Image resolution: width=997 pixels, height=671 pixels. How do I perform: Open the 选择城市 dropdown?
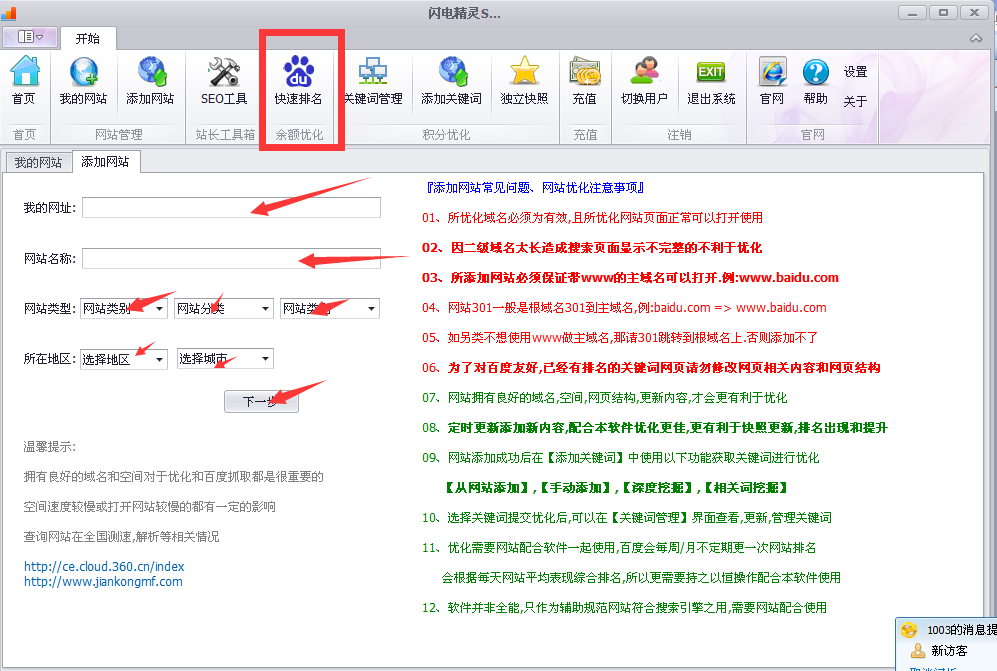point(225,359)
